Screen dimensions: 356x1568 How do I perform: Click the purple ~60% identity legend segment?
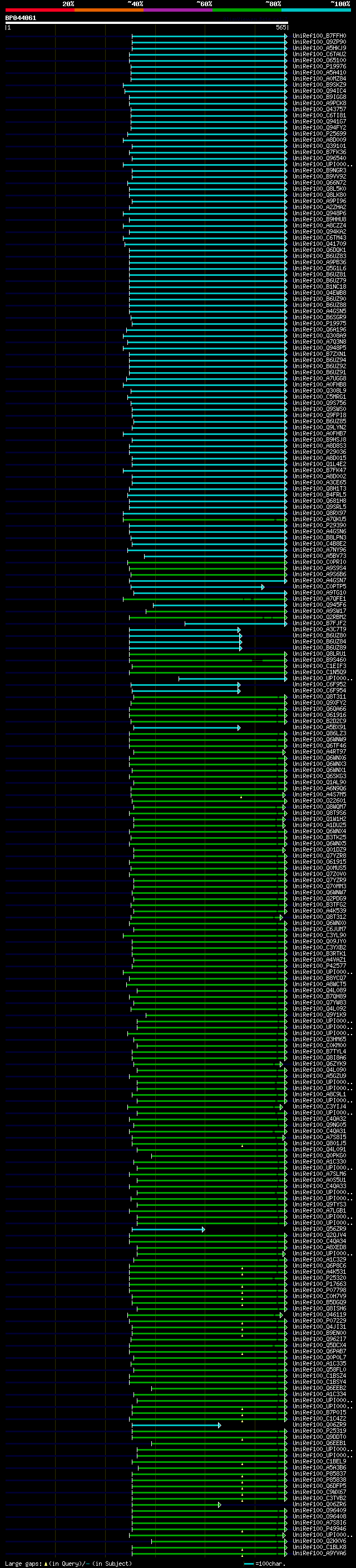coord(177,10)
